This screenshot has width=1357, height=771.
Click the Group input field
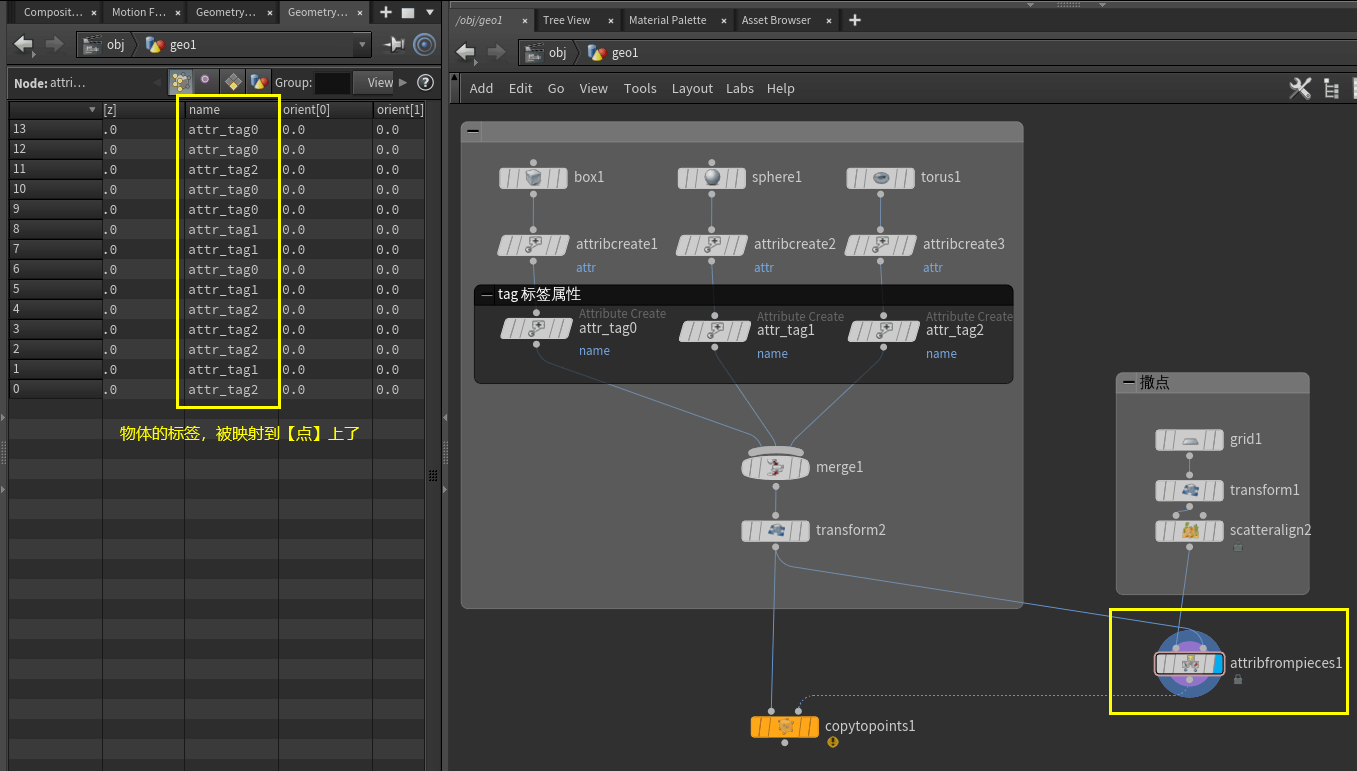[332, 83]
